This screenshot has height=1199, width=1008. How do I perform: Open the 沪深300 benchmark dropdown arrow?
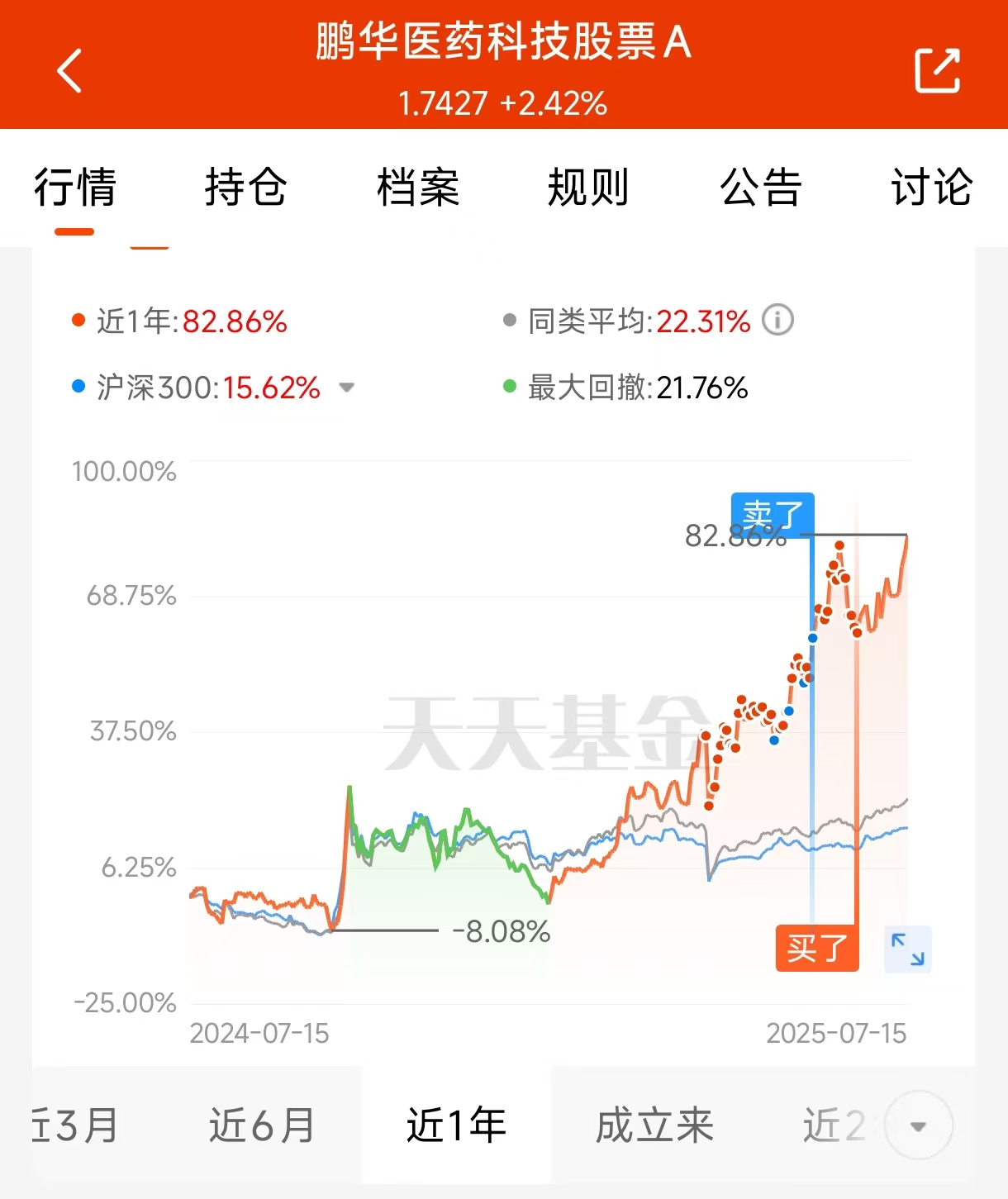(x=347, y=388)
